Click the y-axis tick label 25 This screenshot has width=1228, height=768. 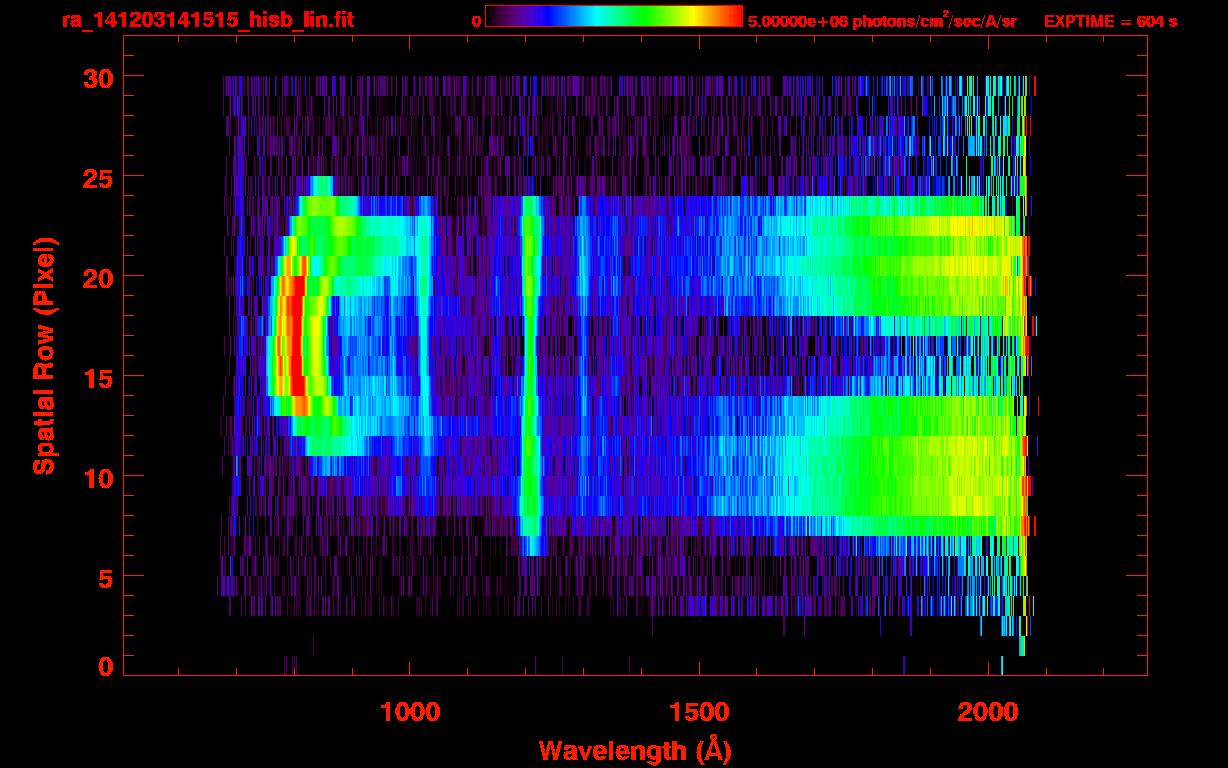pos(96,176)
